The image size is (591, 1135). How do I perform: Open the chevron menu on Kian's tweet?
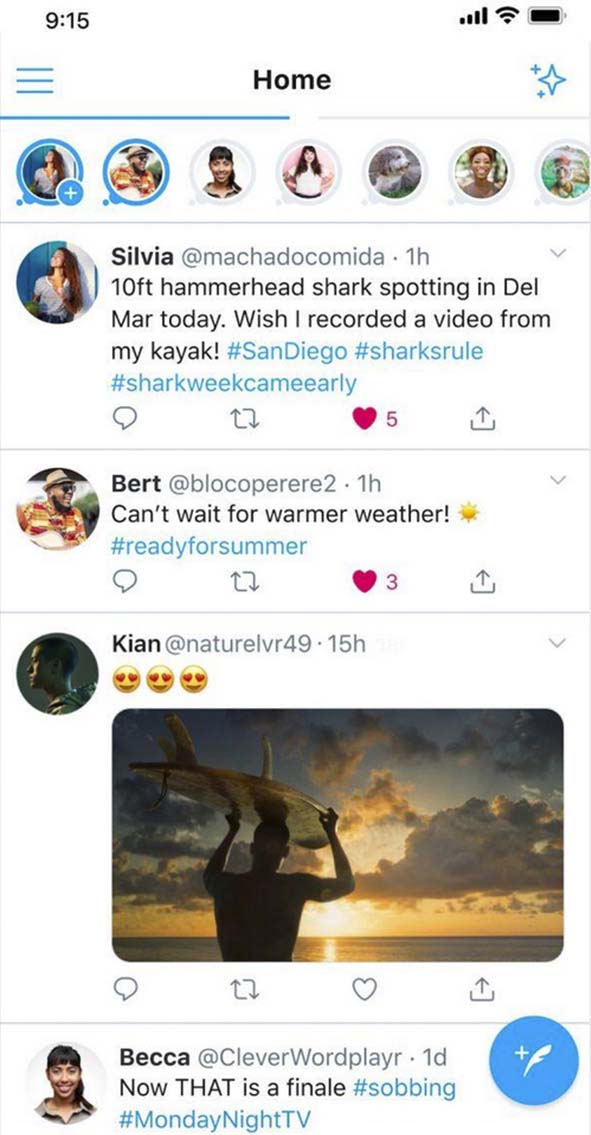click(x=558, y=643)
